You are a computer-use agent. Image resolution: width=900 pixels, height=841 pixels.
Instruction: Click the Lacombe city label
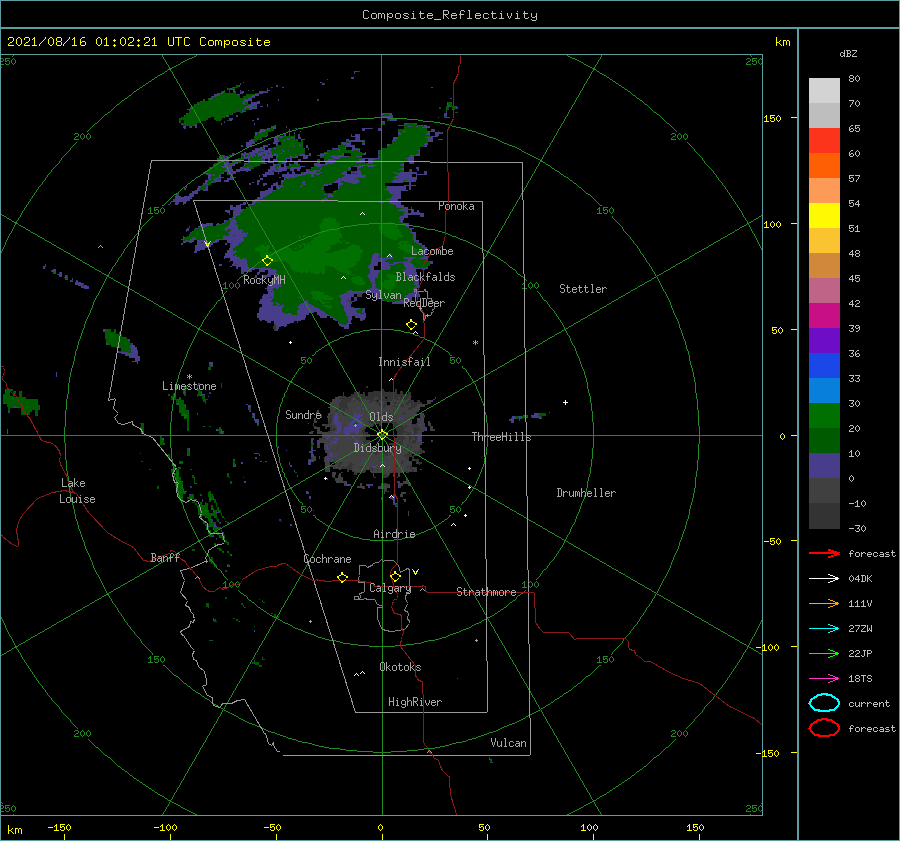tap(432, 251)
